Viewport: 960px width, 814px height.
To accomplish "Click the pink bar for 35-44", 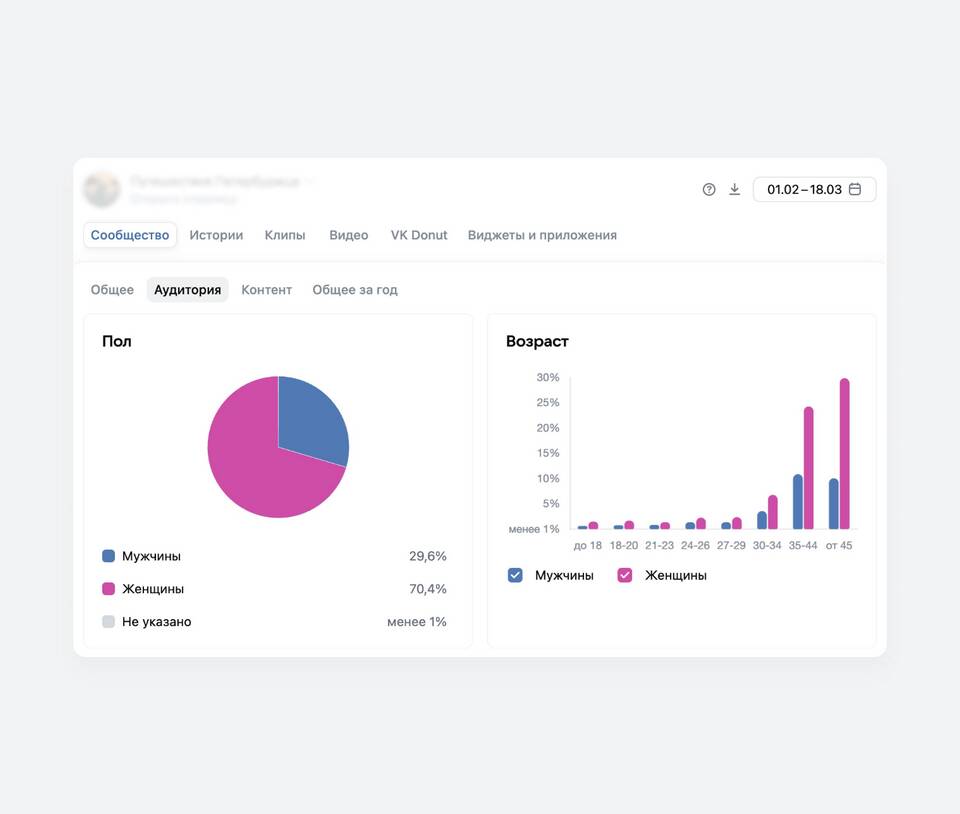I will (x=808, y=468).
